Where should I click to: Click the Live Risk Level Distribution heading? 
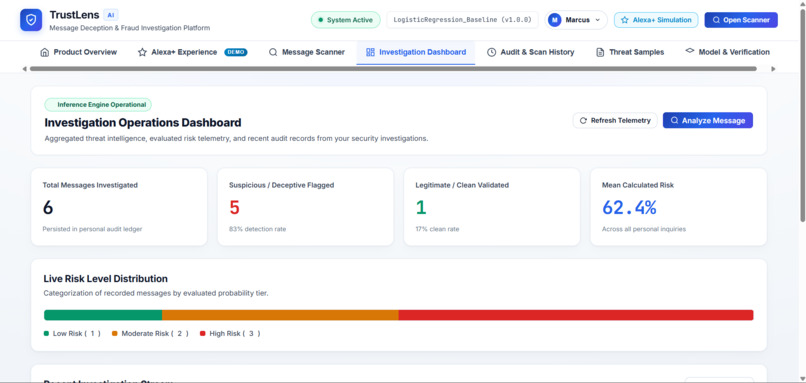[106, 279]
